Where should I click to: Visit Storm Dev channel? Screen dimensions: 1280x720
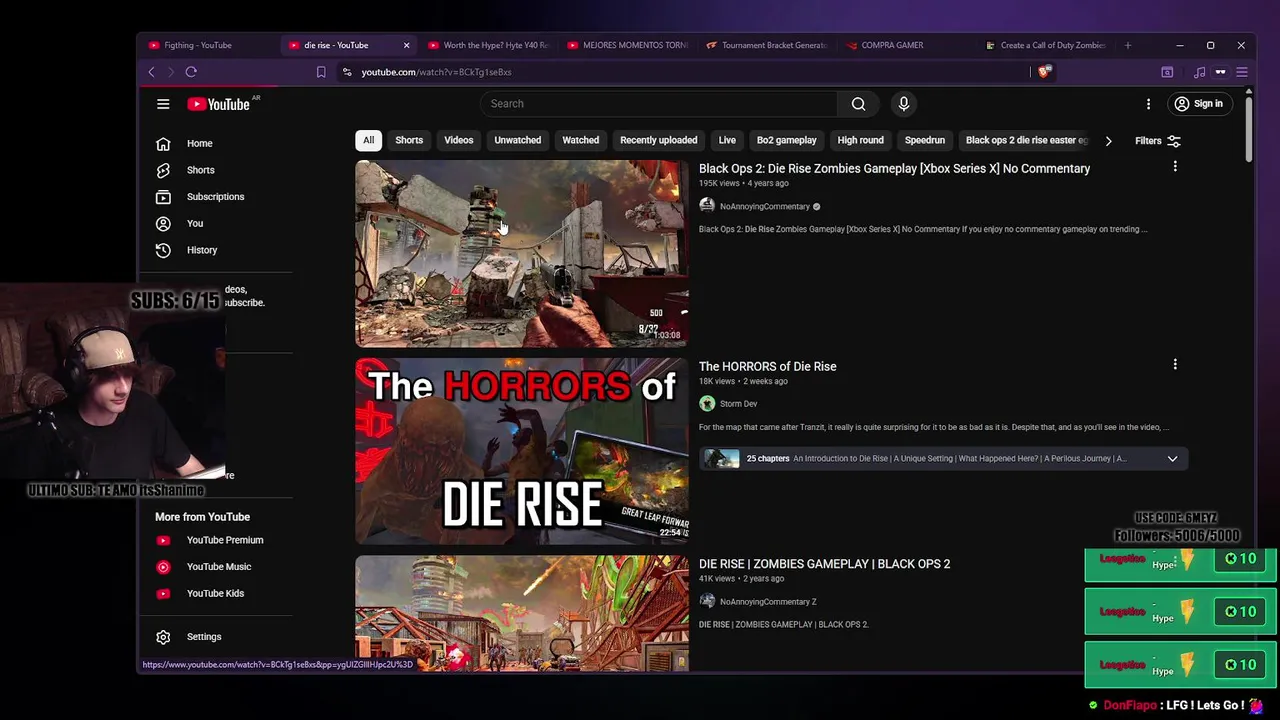pyautogui.click(x=738, y=404)
